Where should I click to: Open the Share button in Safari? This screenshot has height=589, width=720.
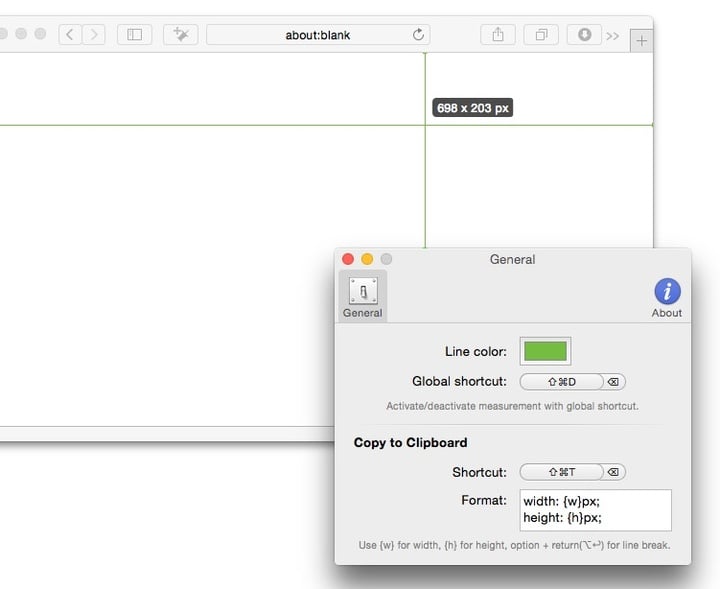[497, 35]
